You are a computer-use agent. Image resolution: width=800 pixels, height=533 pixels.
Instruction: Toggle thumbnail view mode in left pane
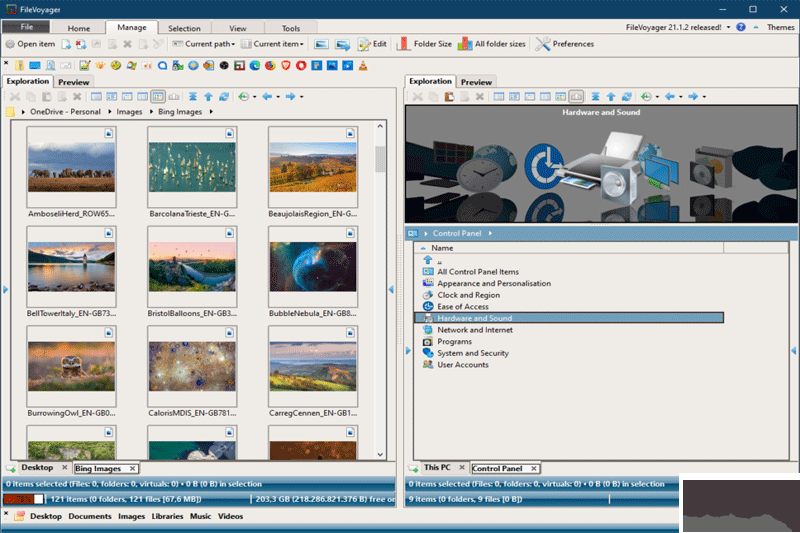point(158,97)
